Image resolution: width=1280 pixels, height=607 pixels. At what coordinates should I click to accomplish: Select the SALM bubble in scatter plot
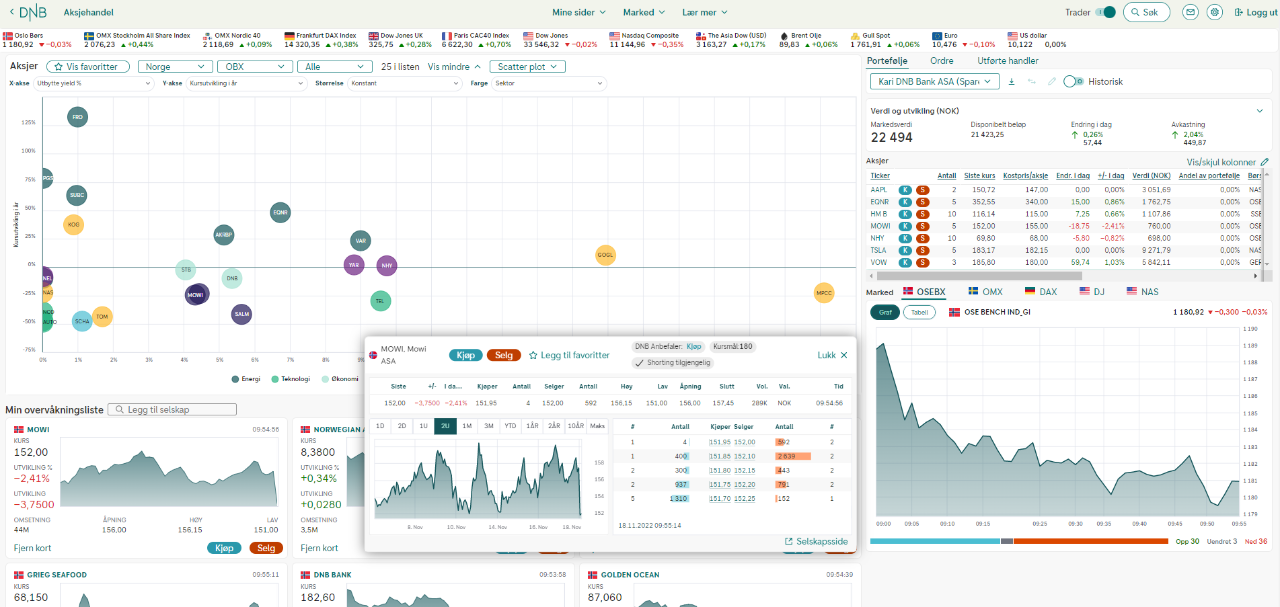(241, 314)
